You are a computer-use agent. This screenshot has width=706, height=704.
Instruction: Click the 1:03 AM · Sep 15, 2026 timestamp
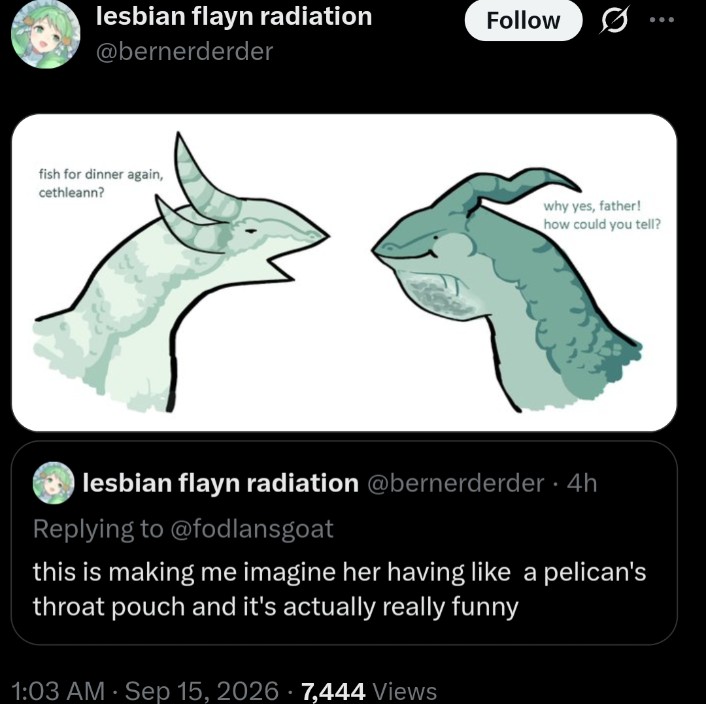tap(145, 691)
